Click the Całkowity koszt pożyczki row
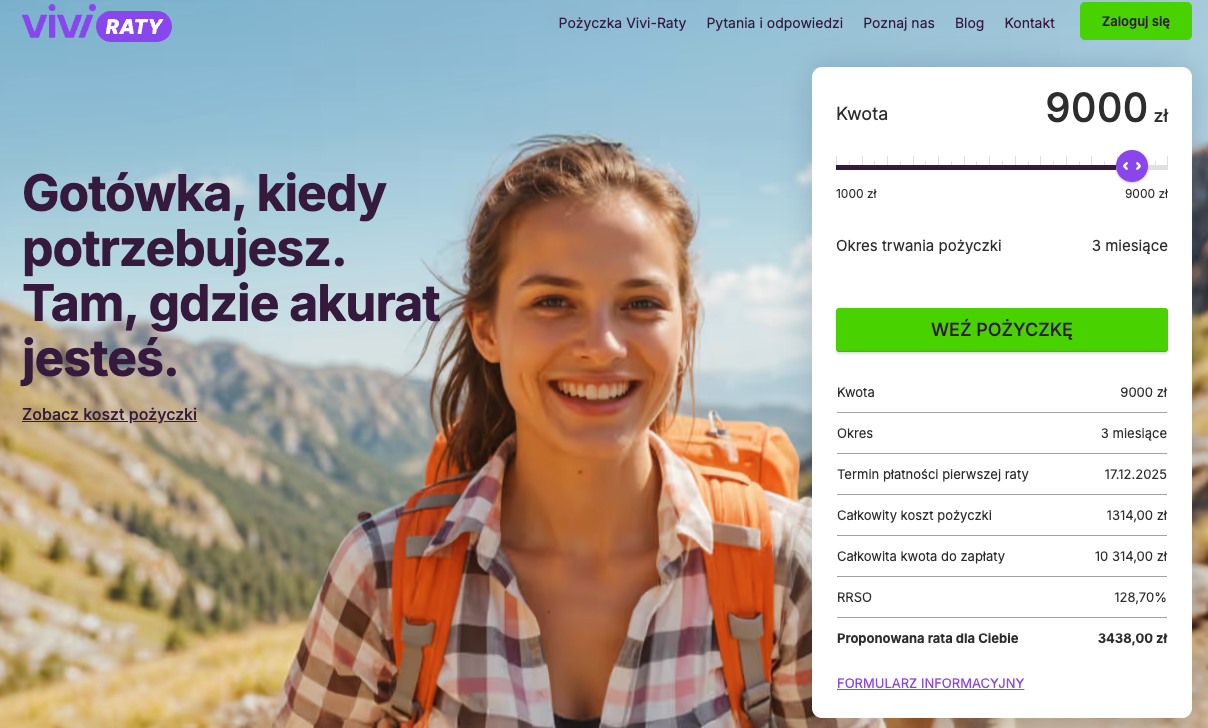 (x=1001, y=515)
